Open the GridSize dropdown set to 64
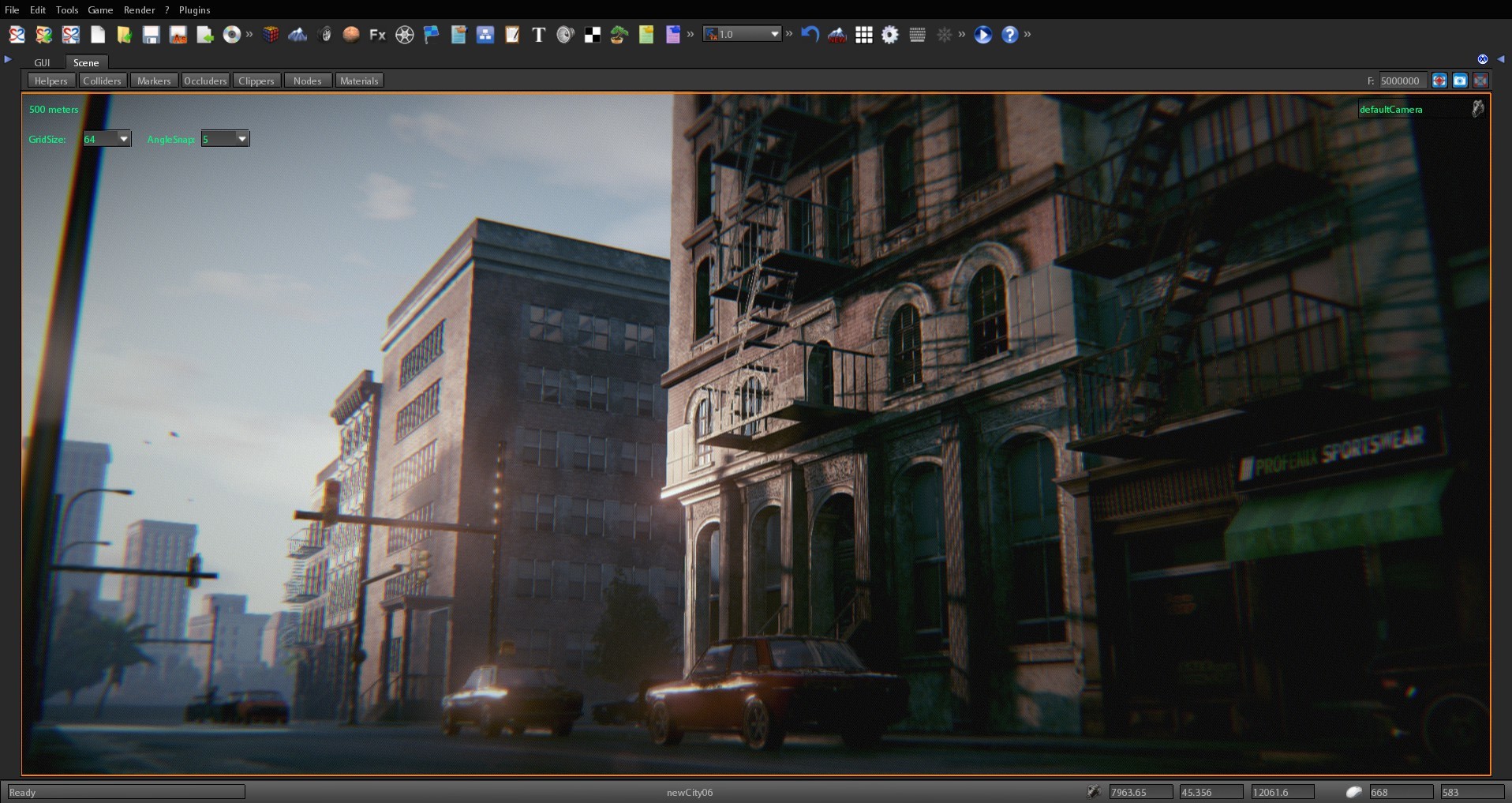This screenshot has height=803, width=1512. tap(106, 138)
